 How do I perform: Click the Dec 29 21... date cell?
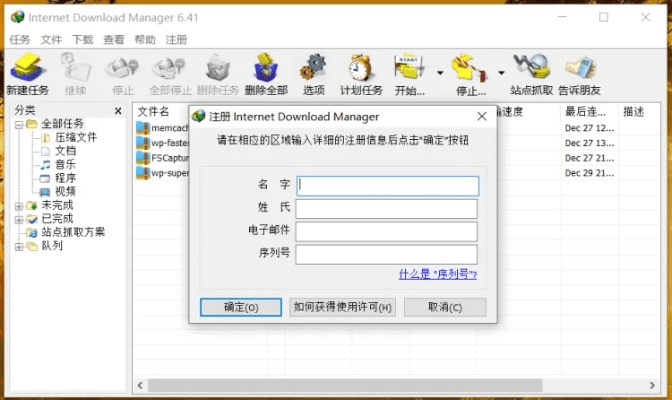(x=589, y=173)
